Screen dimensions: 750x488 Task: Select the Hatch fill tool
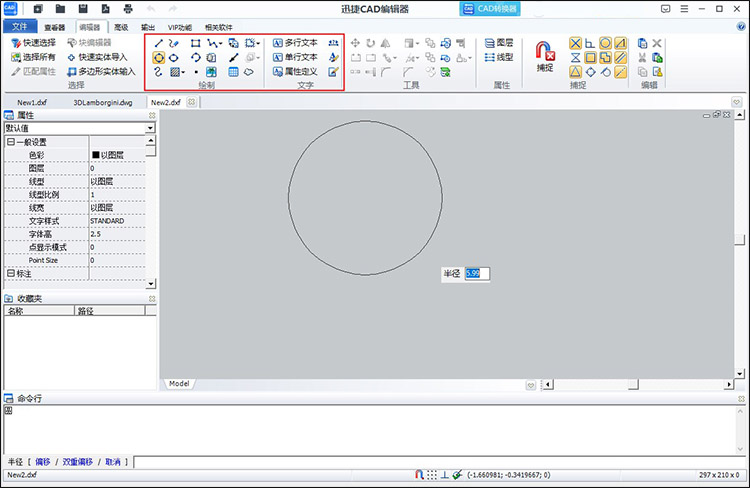click(x=175, y=72)
